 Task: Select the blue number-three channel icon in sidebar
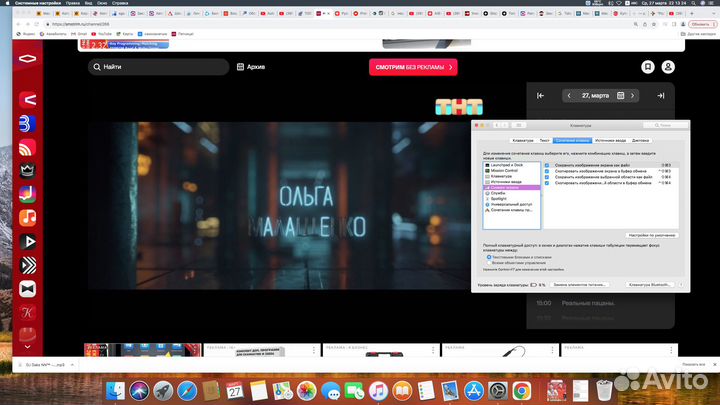click(28, 124)
